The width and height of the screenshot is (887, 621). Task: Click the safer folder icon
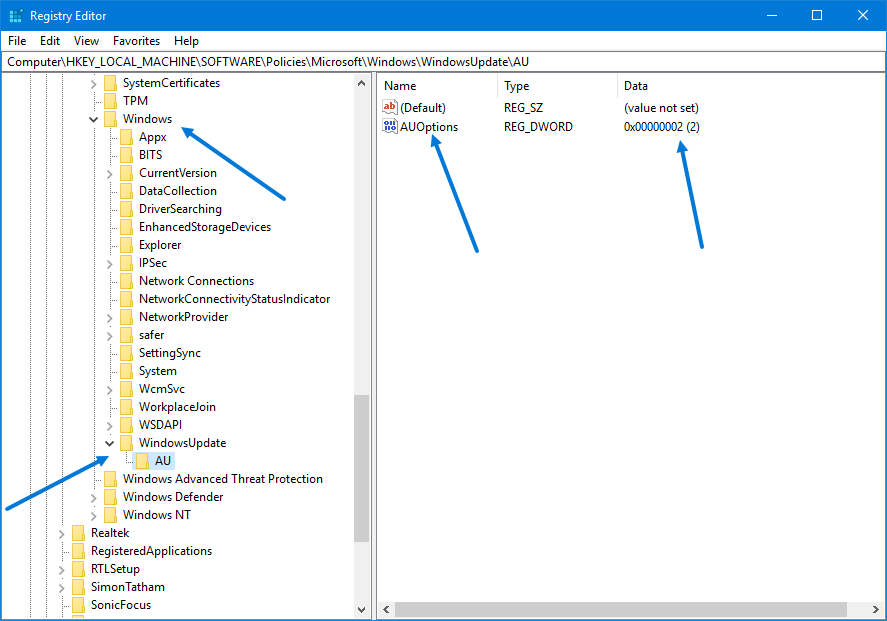click(x=126, y=335)
